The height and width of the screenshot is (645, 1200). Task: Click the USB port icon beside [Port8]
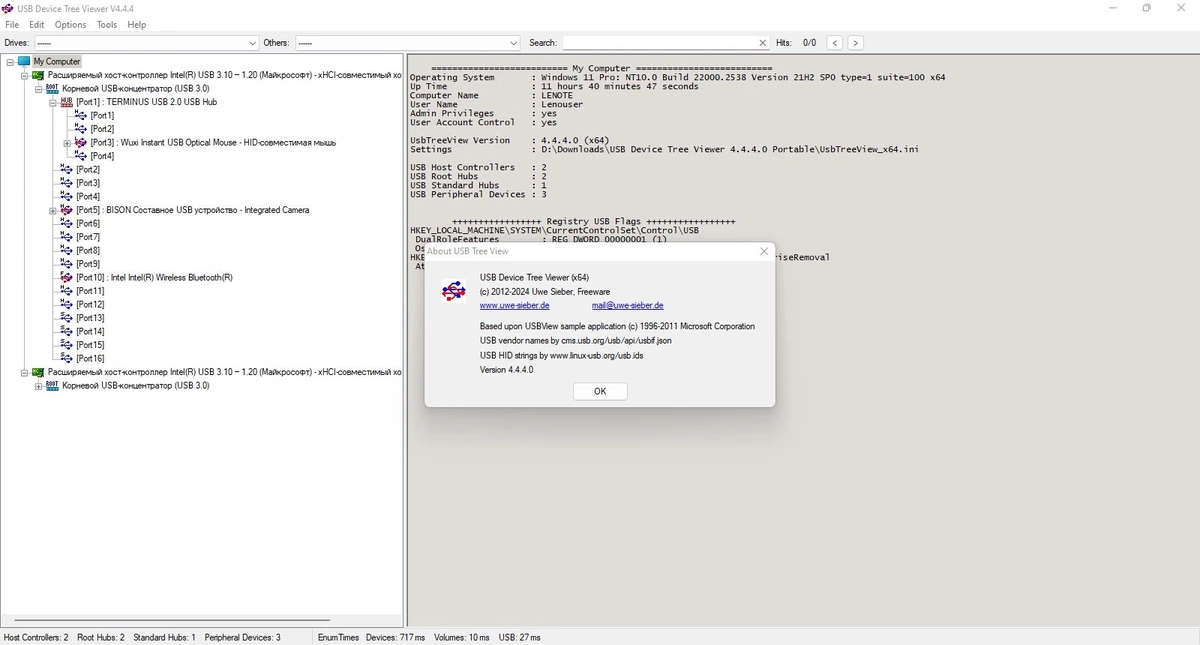click(x=67, y=250)
